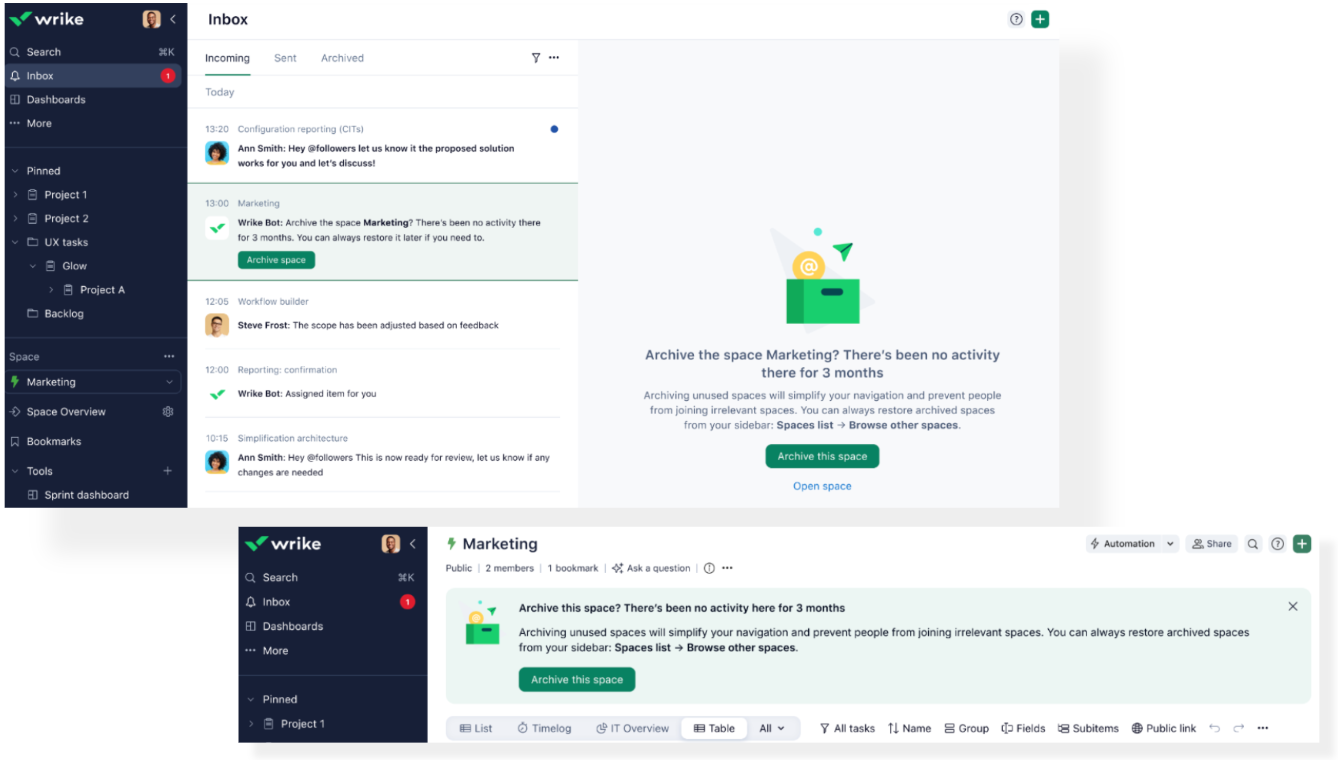Open the Space three-dot options menu
Viewport: 1338px width, 760px height.
(x=169, y=357)
